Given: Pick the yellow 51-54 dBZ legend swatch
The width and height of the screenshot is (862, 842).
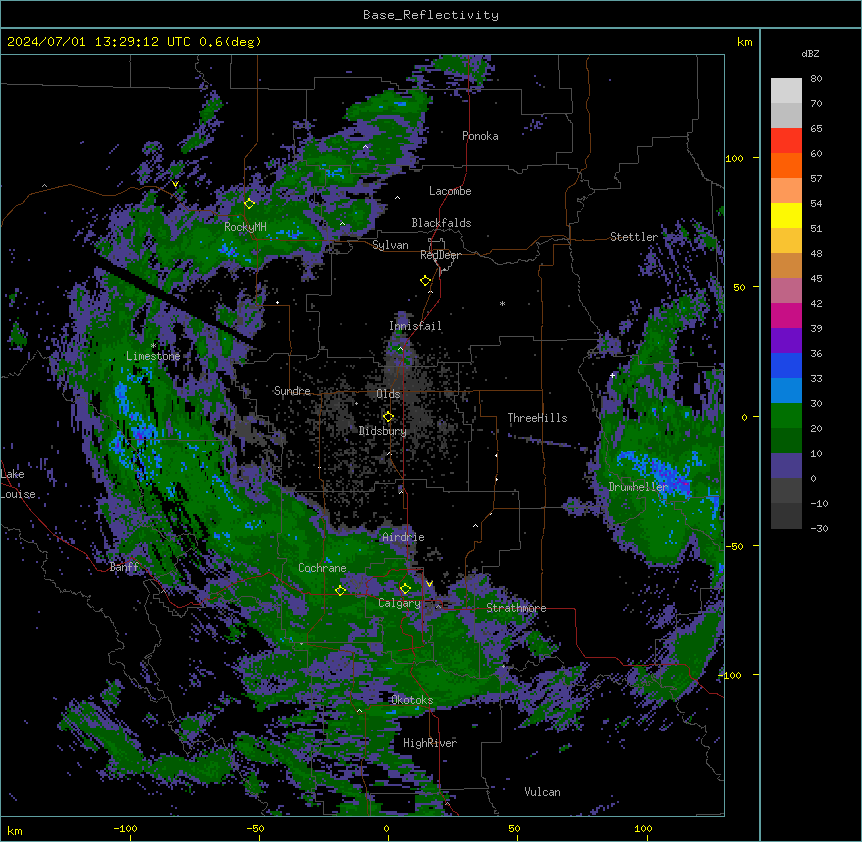Looking at the screenshot, I should [786, 215].
